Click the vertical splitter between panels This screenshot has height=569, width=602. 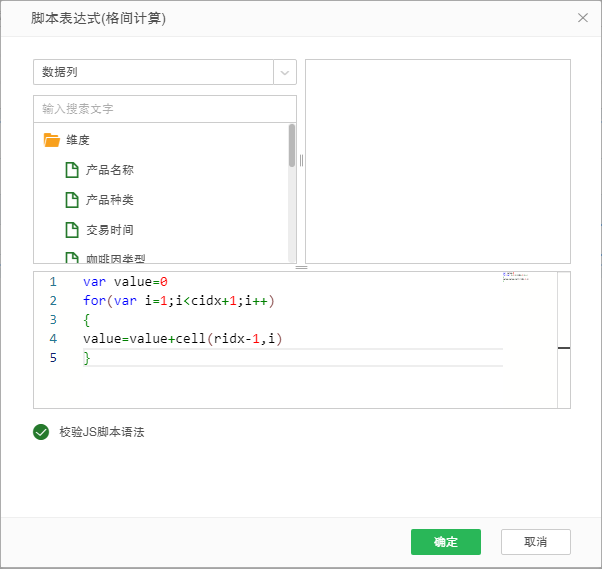point(301,160)
